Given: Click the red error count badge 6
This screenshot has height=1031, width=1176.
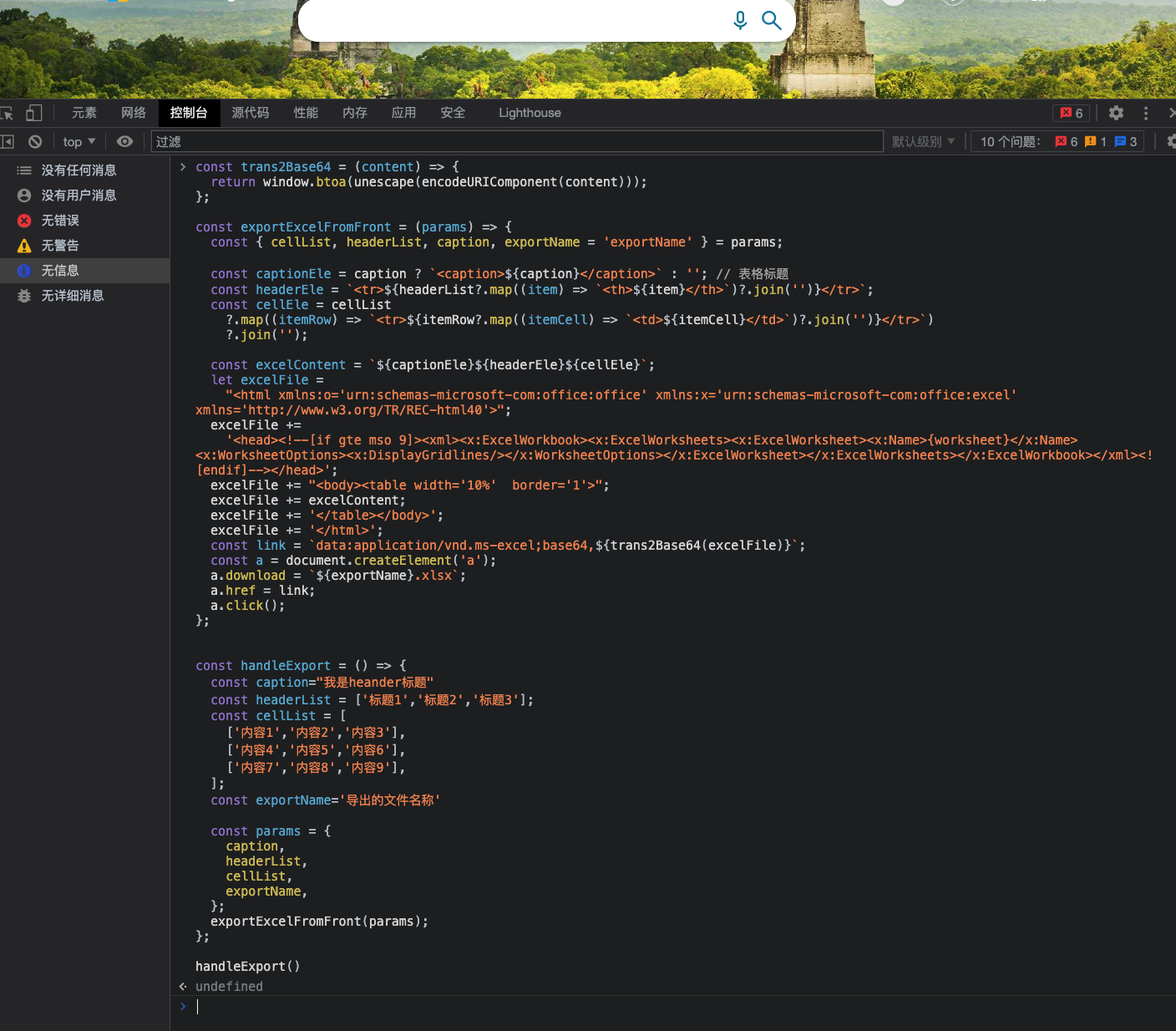Looking at the screenshot, I should (x=1072, y=113).
